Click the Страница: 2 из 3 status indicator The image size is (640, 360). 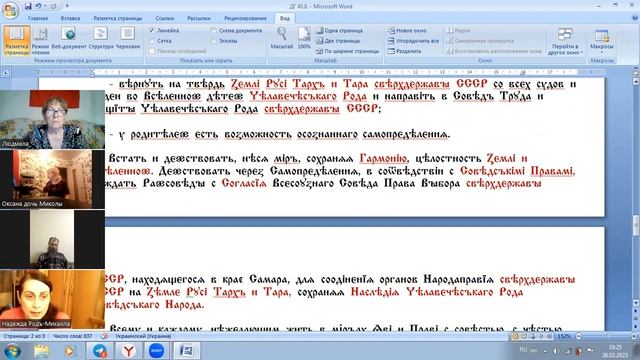point(24,336)
